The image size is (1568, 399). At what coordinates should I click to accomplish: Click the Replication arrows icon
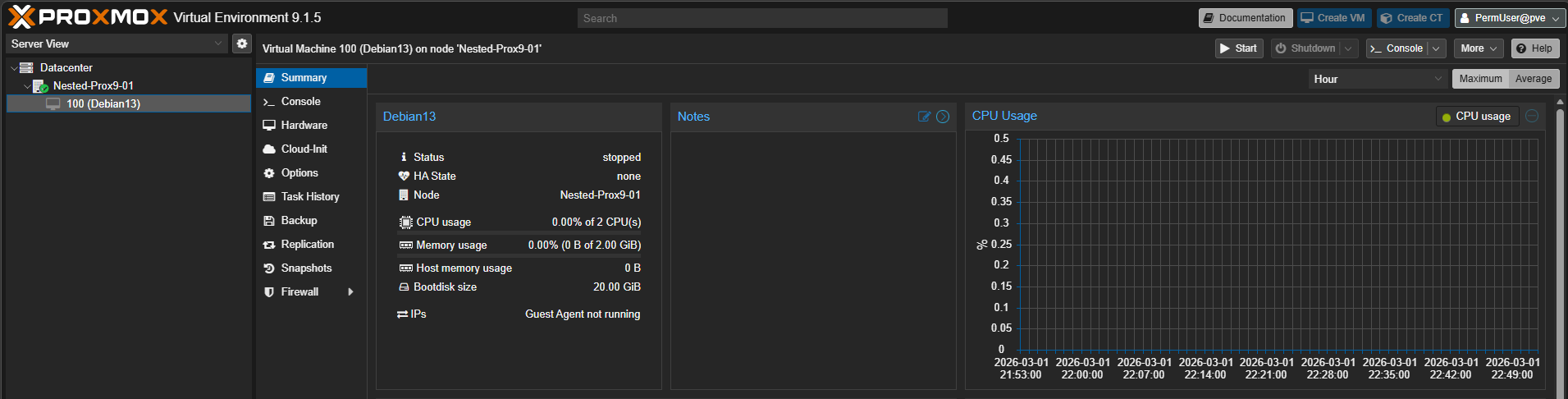pos(268,245)
